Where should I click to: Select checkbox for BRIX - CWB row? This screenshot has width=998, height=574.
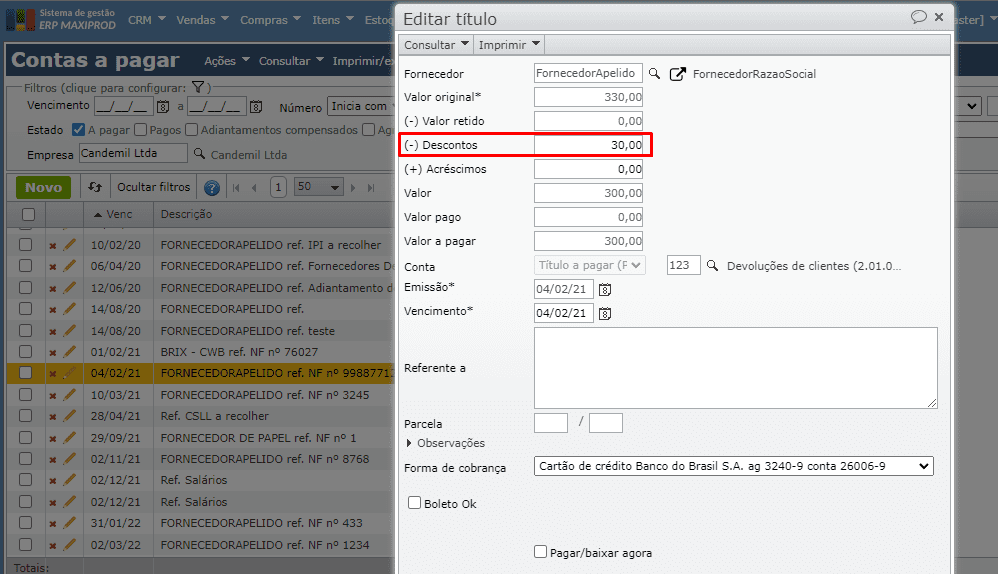[x=25, y=351]
